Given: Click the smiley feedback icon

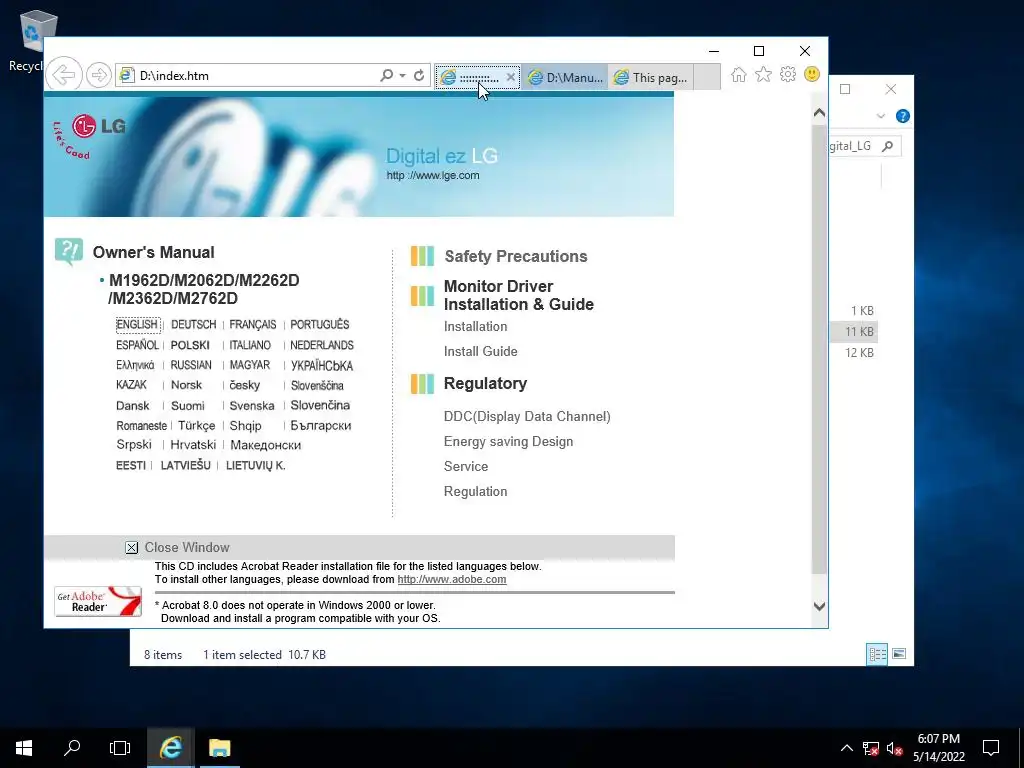Looking at the screenshot, I should (812, 74).
